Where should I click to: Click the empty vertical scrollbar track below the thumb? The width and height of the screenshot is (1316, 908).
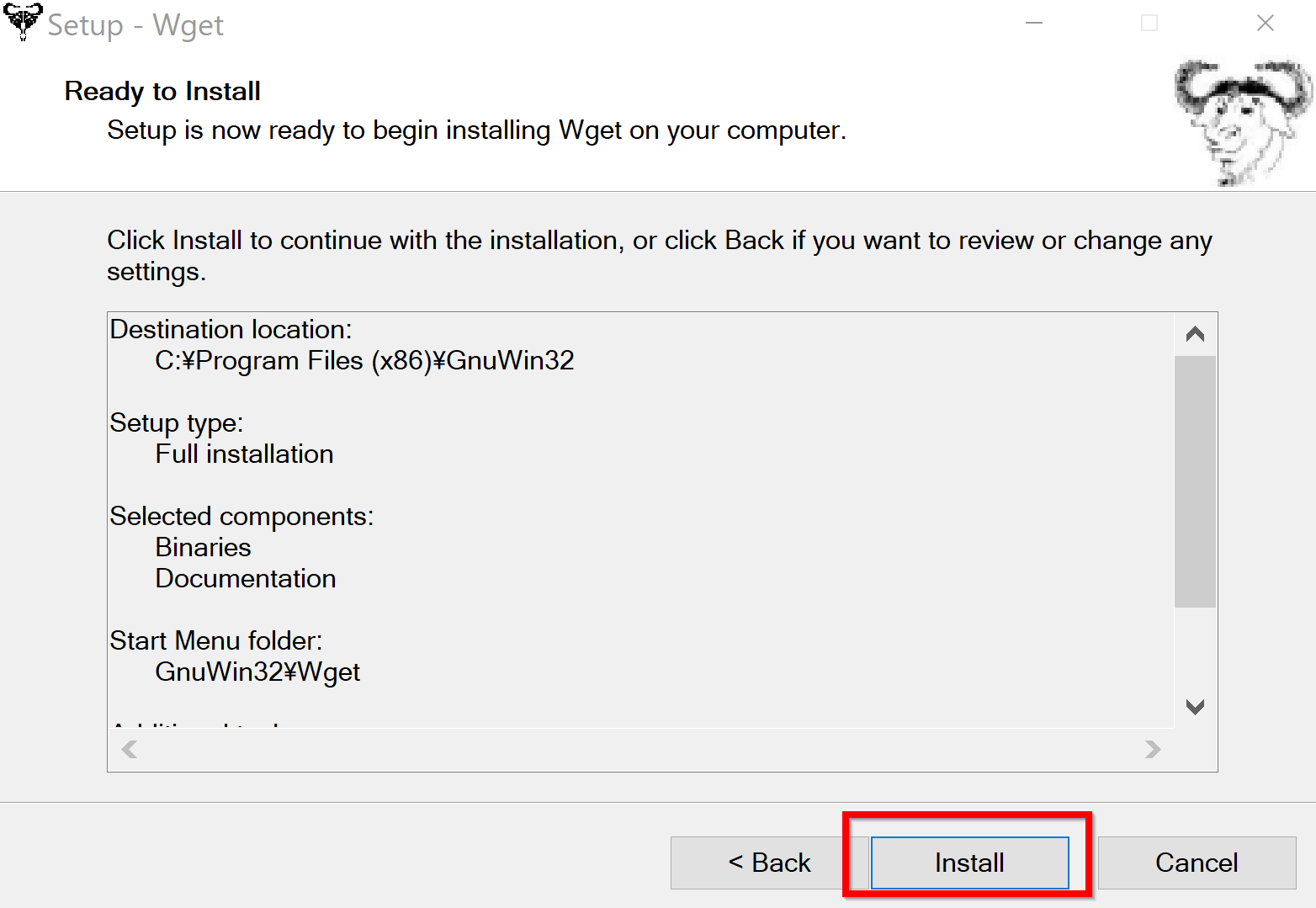[x=1195, y=646]
